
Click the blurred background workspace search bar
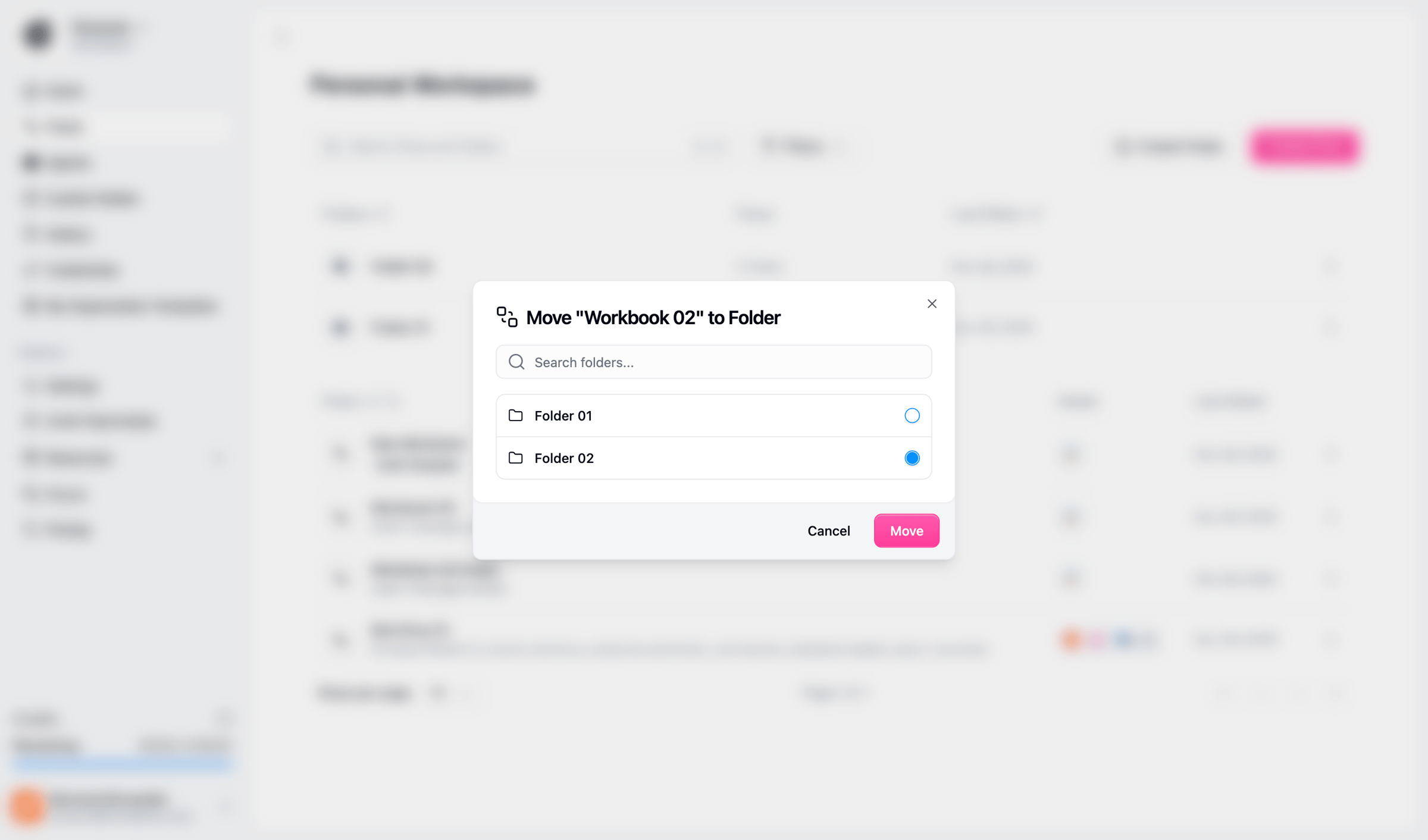(x=524, y=146)
